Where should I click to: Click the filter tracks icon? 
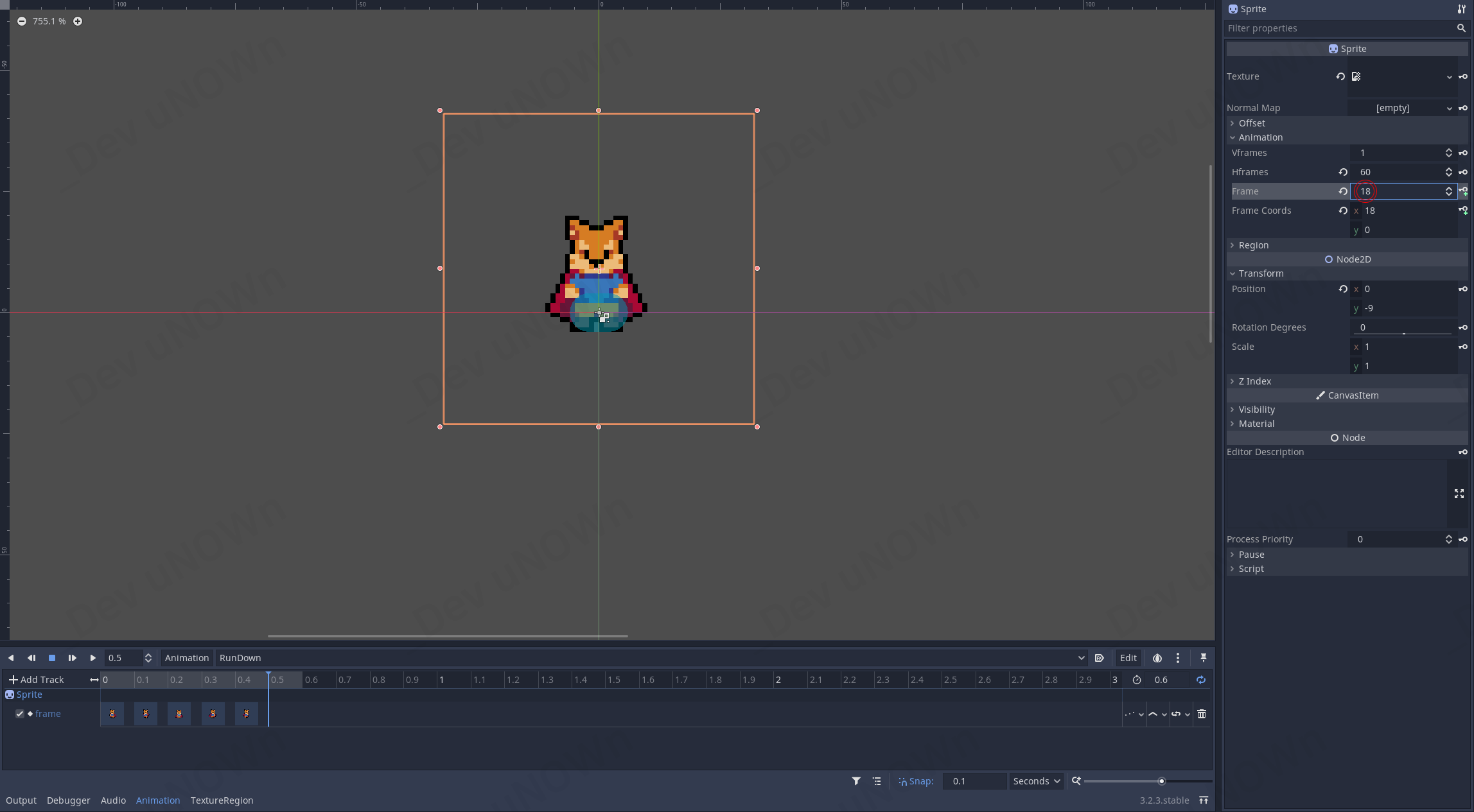pos(856,781)
